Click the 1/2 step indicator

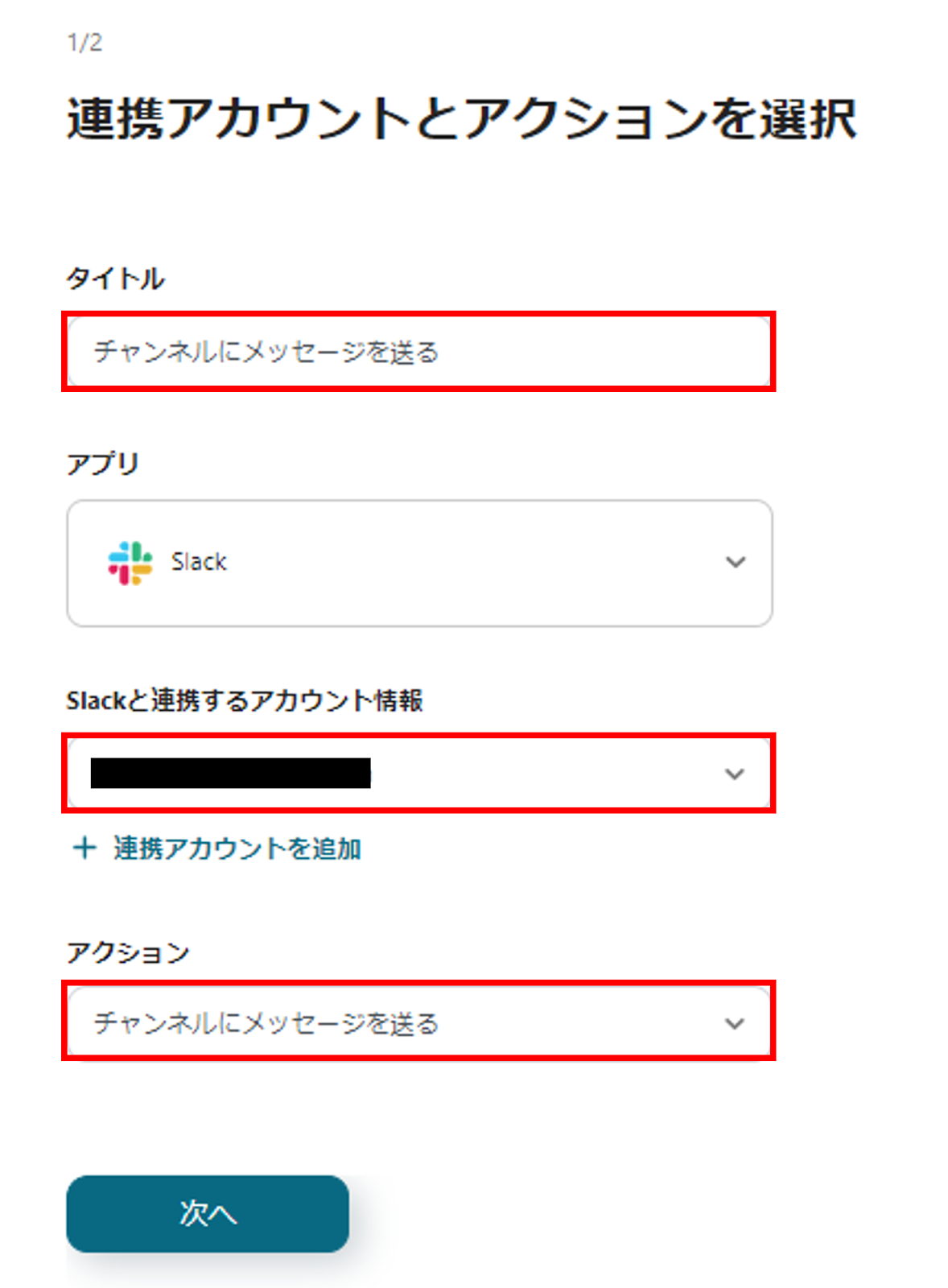[84, 43]
